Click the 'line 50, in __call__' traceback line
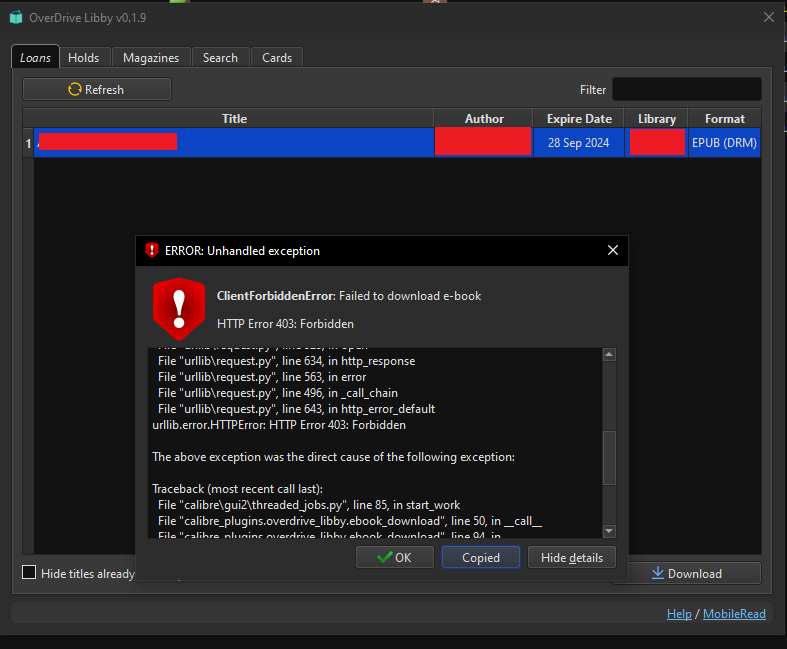 click(350, 521)
